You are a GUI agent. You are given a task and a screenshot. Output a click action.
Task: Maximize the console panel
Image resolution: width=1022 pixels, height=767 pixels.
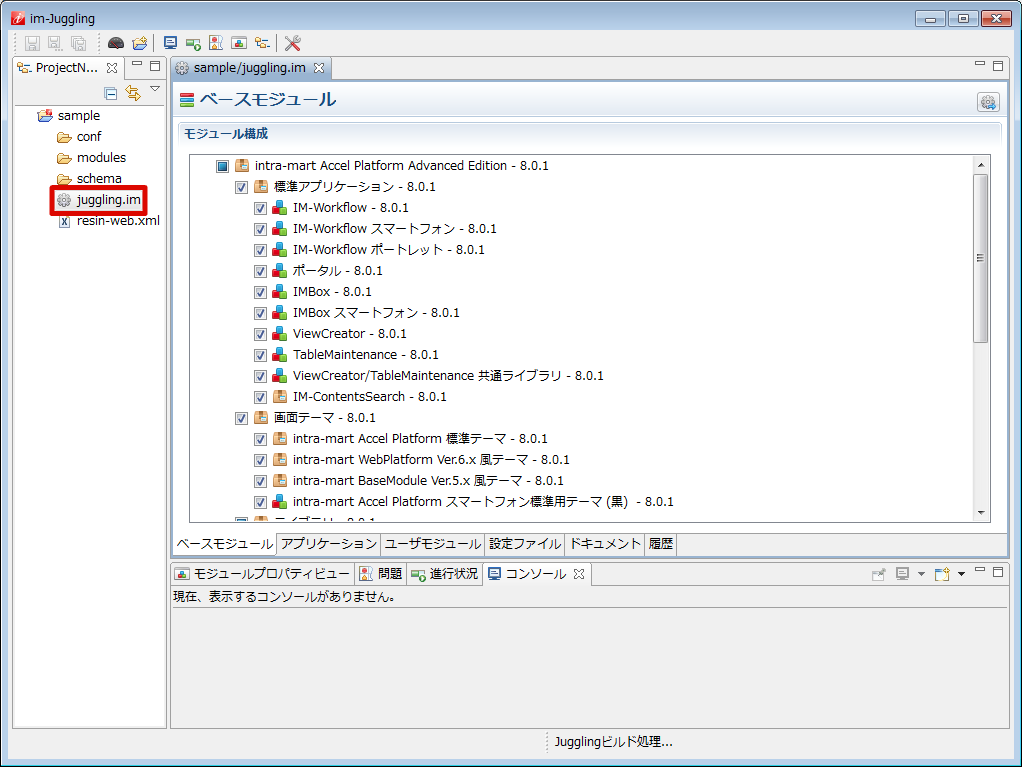tap(998, 572)
